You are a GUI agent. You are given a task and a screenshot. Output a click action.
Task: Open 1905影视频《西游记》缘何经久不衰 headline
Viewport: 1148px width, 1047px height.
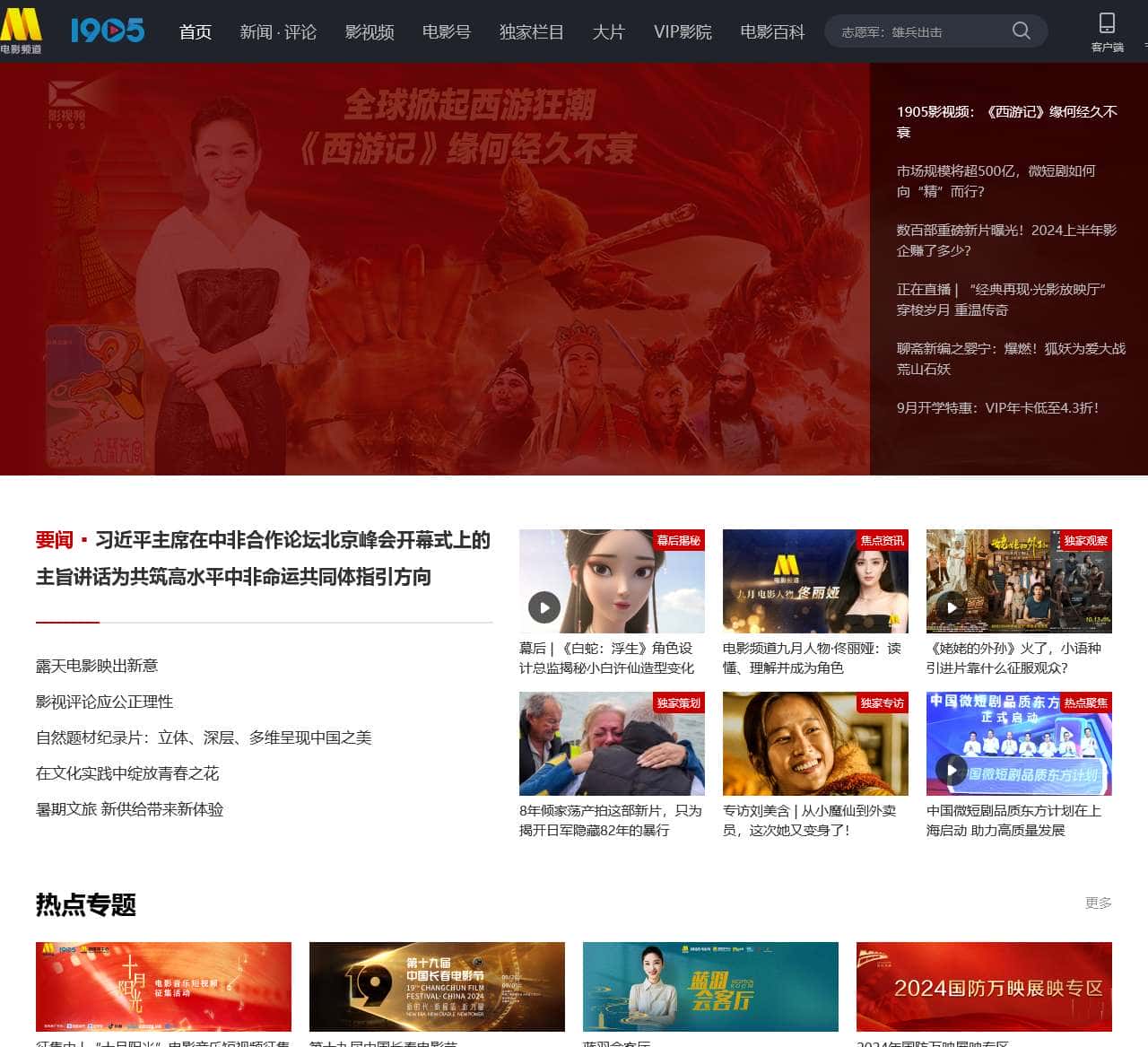pos(1007,122)
